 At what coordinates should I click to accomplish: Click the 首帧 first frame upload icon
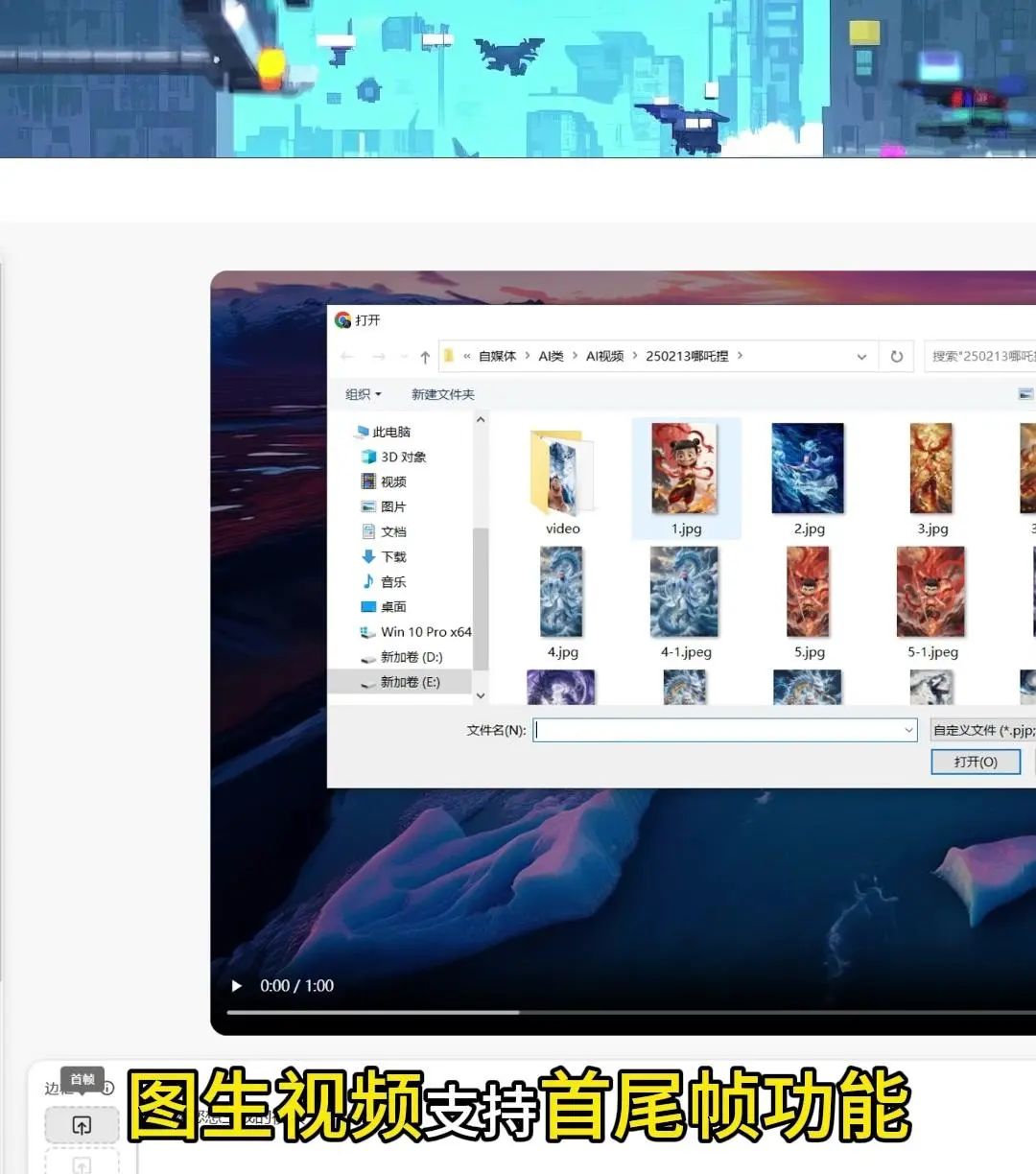click(x=82, y=1124)
